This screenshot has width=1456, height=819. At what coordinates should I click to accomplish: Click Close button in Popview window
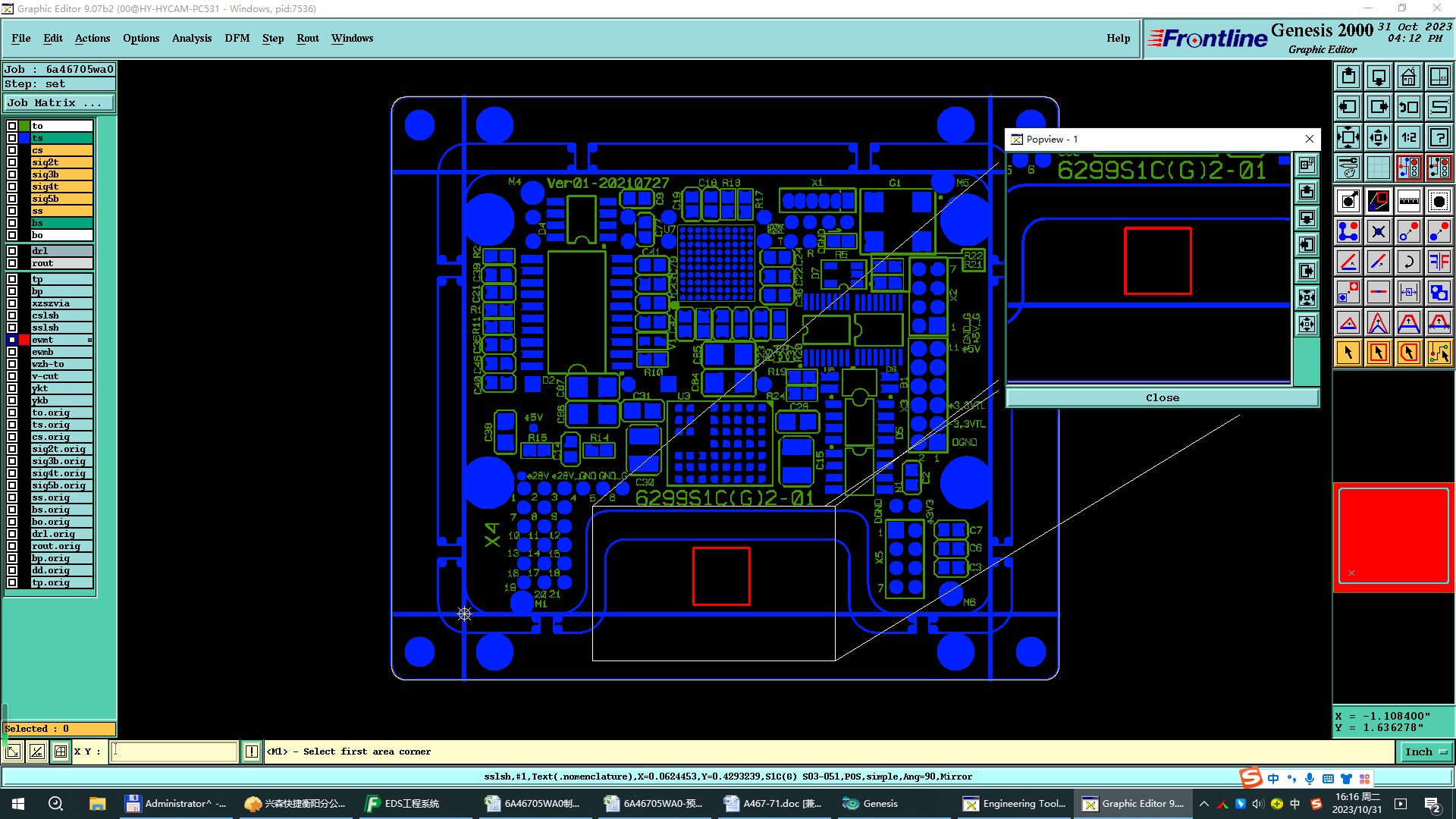(1162, 397)
